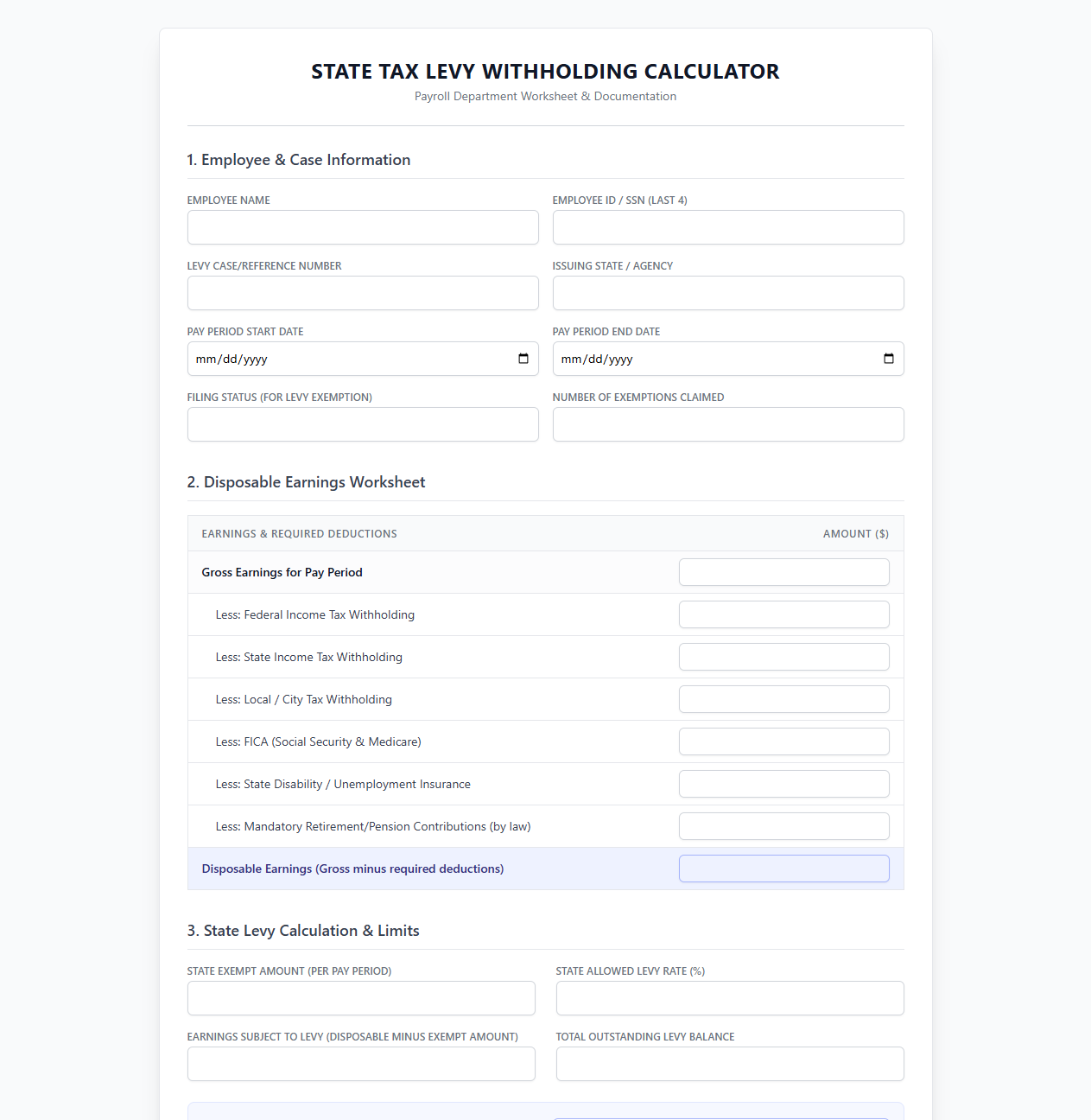
Task: Select the Local / City Tax Withholding amount
Action: coord(784,699)
